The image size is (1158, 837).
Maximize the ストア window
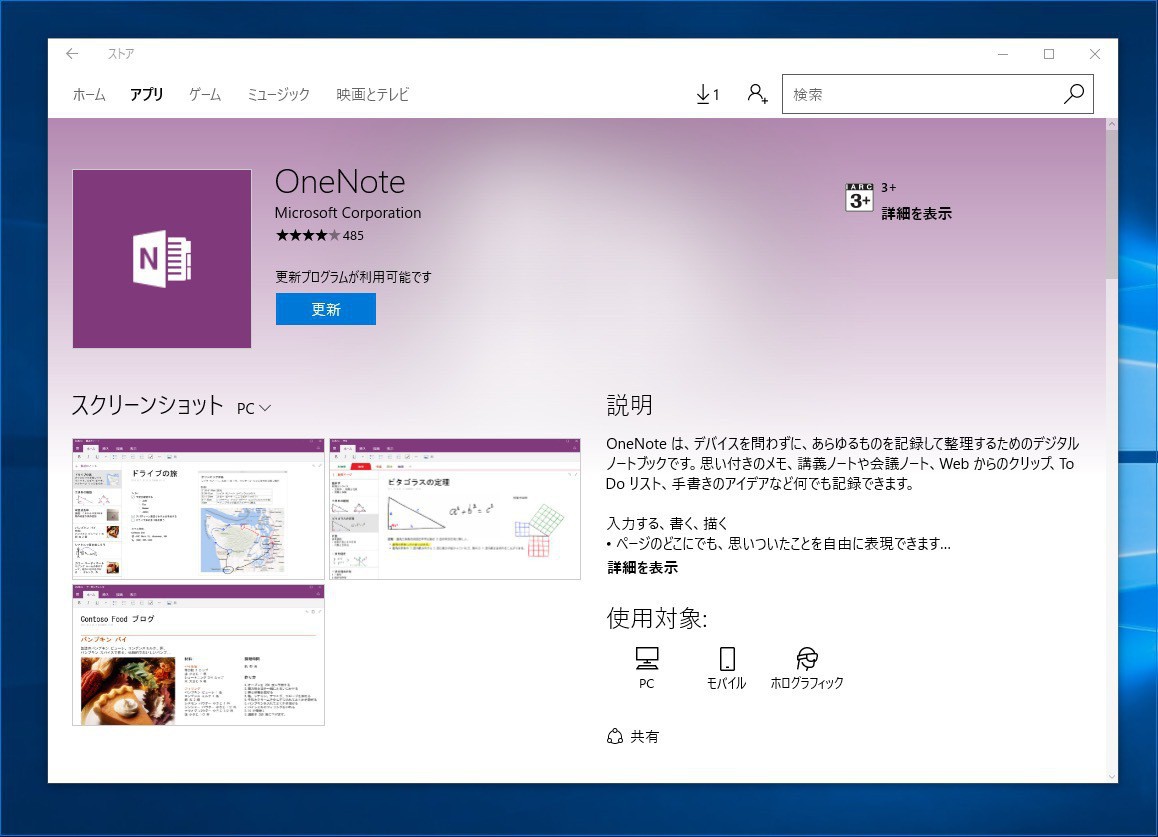point(1049,54)
